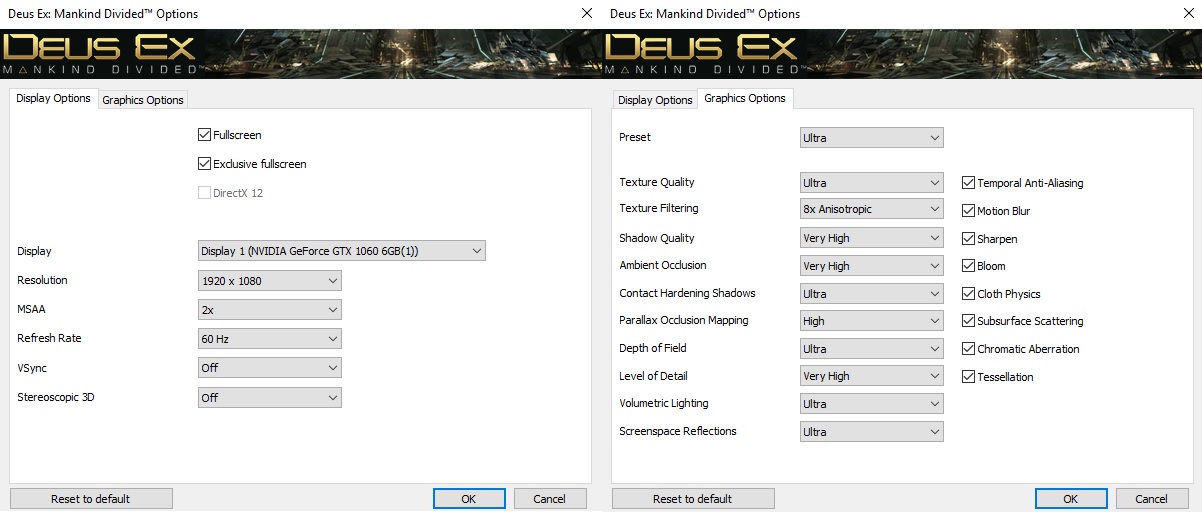
Task: Select Graphics Options tab in right window
Action: click(x=745, y=98)
